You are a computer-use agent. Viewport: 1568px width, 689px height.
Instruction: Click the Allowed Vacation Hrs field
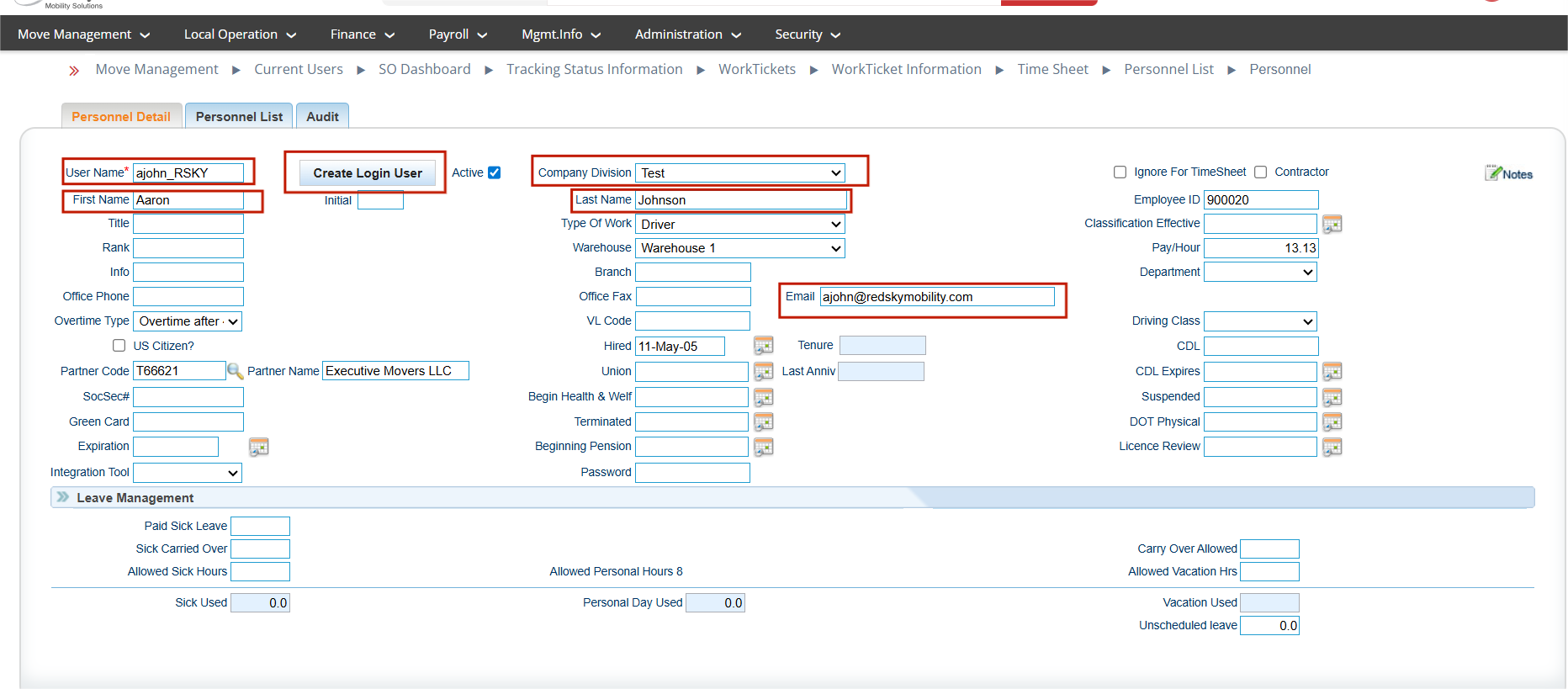coord(1269,571)
